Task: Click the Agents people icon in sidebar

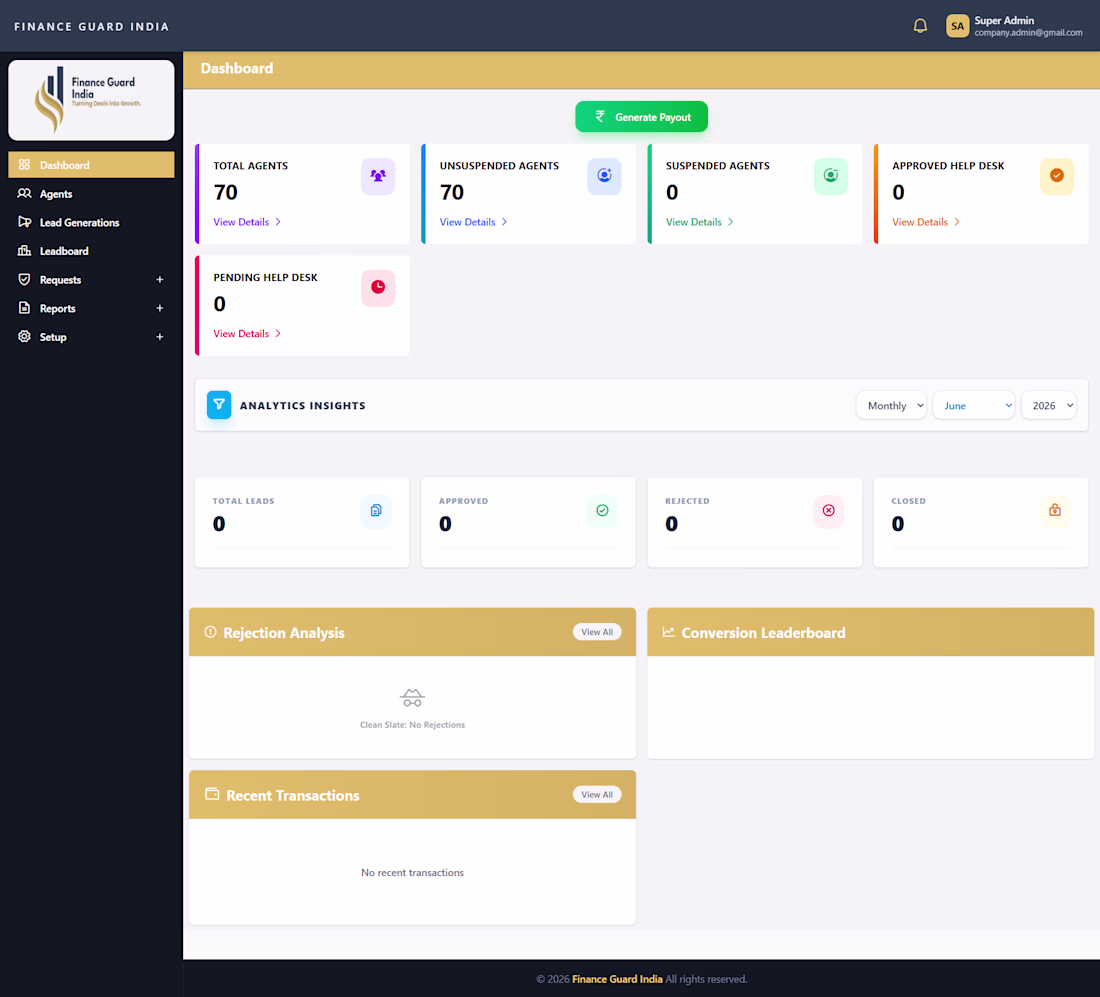Action: coord(25,194)
